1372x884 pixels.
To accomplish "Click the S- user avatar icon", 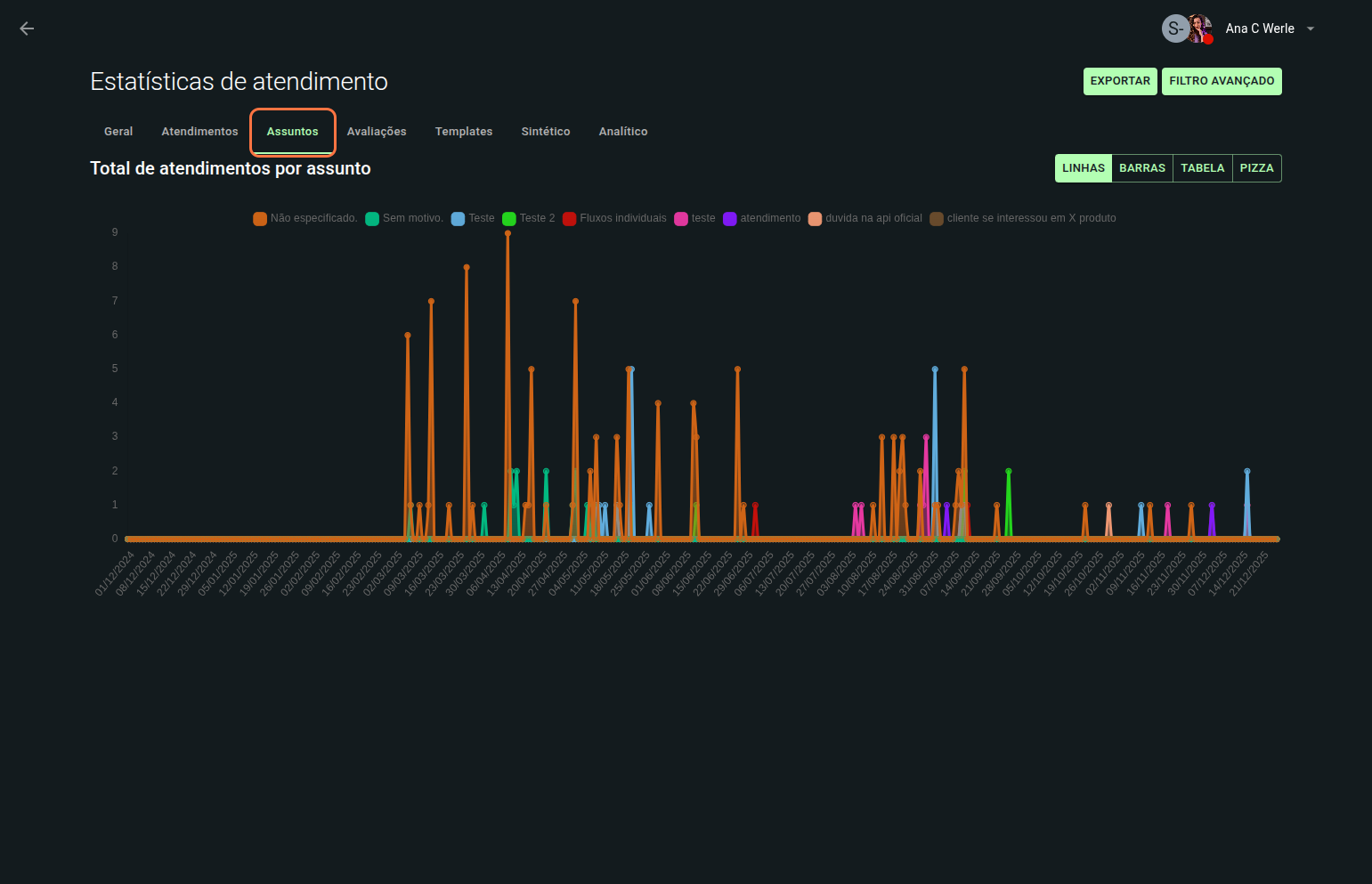I will click(x=1174, y=28).
